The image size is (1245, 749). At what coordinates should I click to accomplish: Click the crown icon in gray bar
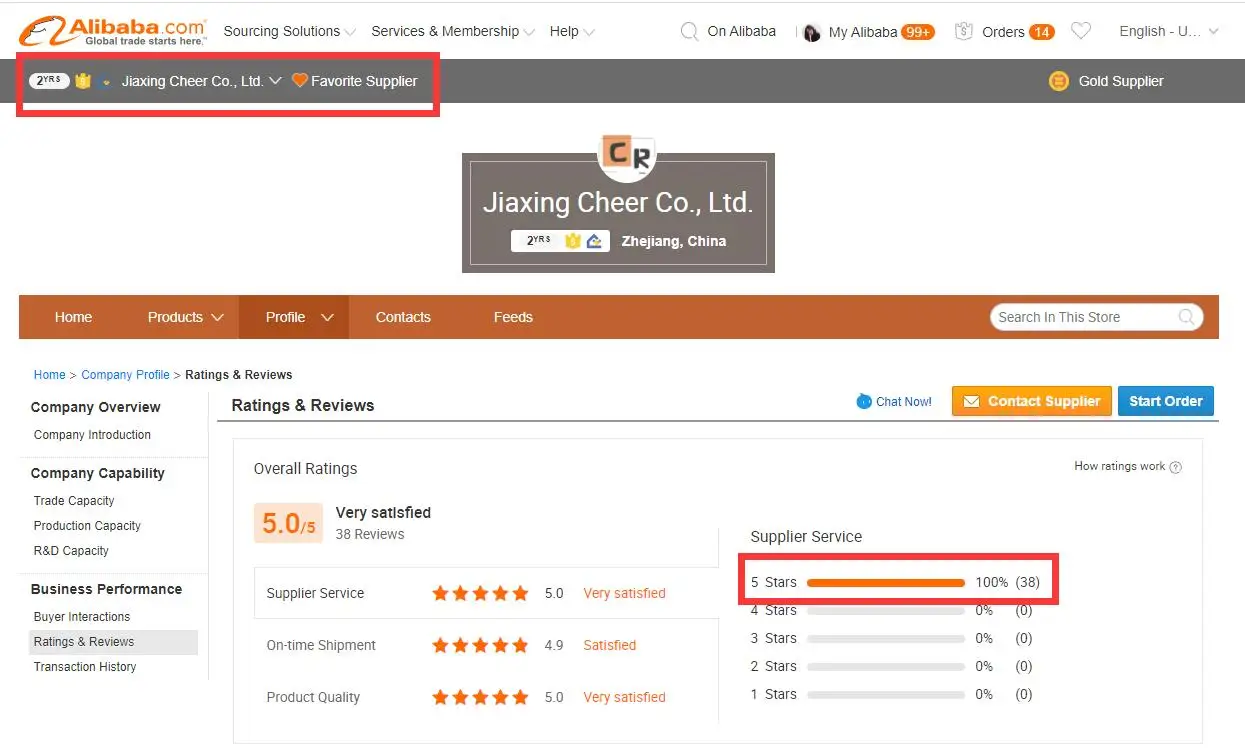[x=83, y=81]
